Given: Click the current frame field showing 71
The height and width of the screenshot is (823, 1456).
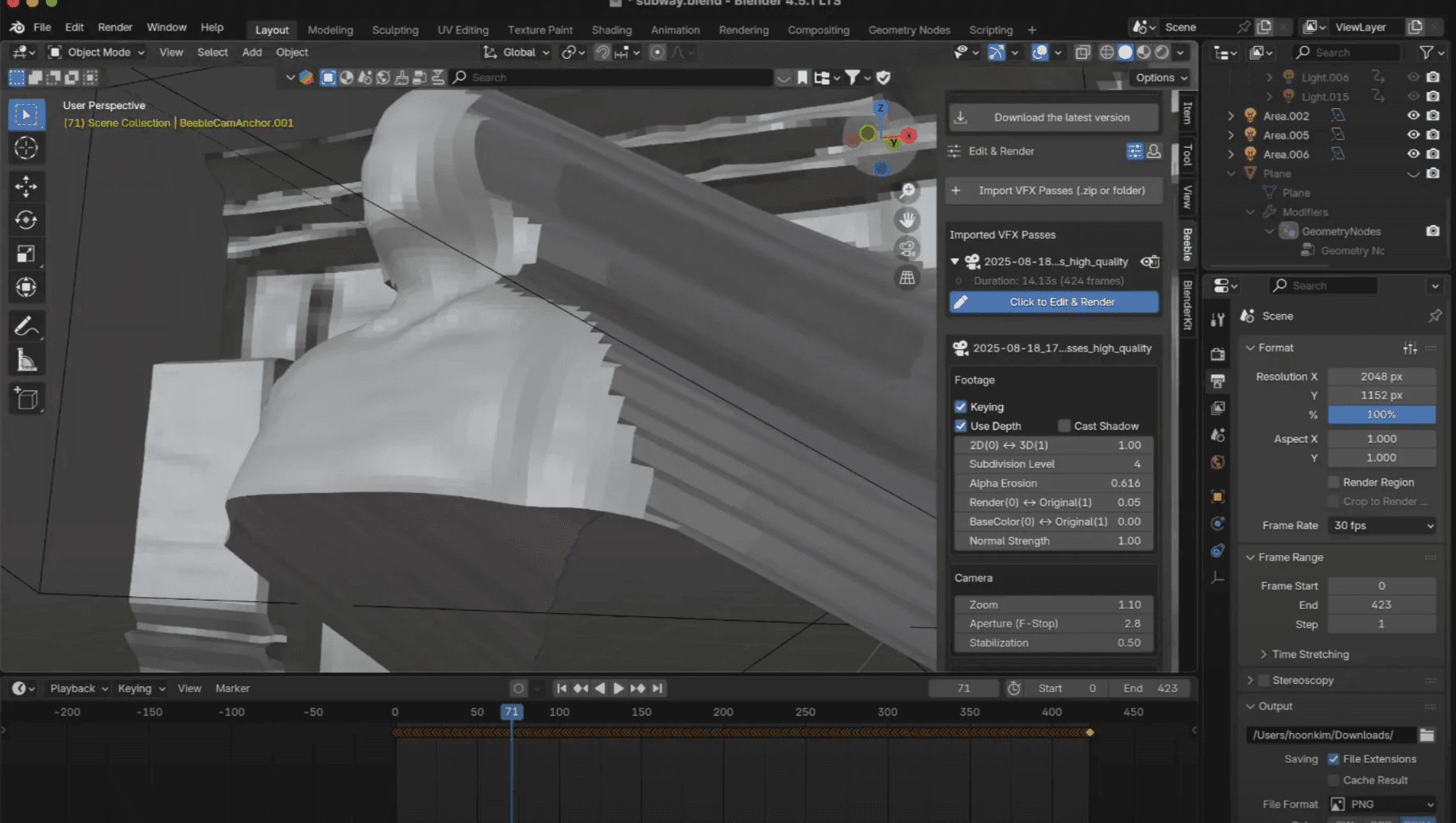Looking at the screenshot, I should click(963, 688).
